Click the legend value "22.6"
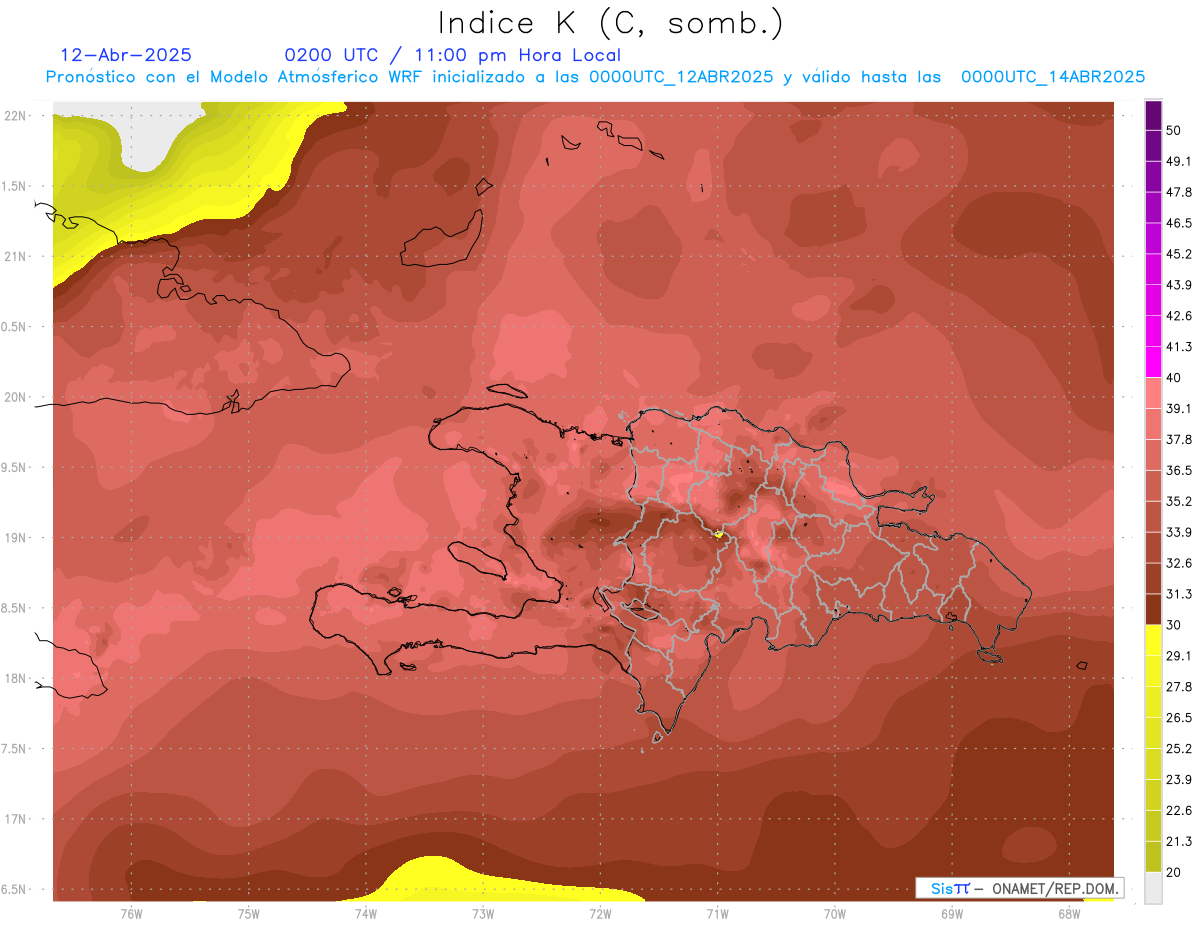This screenshot has height=927, width=1200. pos(1179,811)
